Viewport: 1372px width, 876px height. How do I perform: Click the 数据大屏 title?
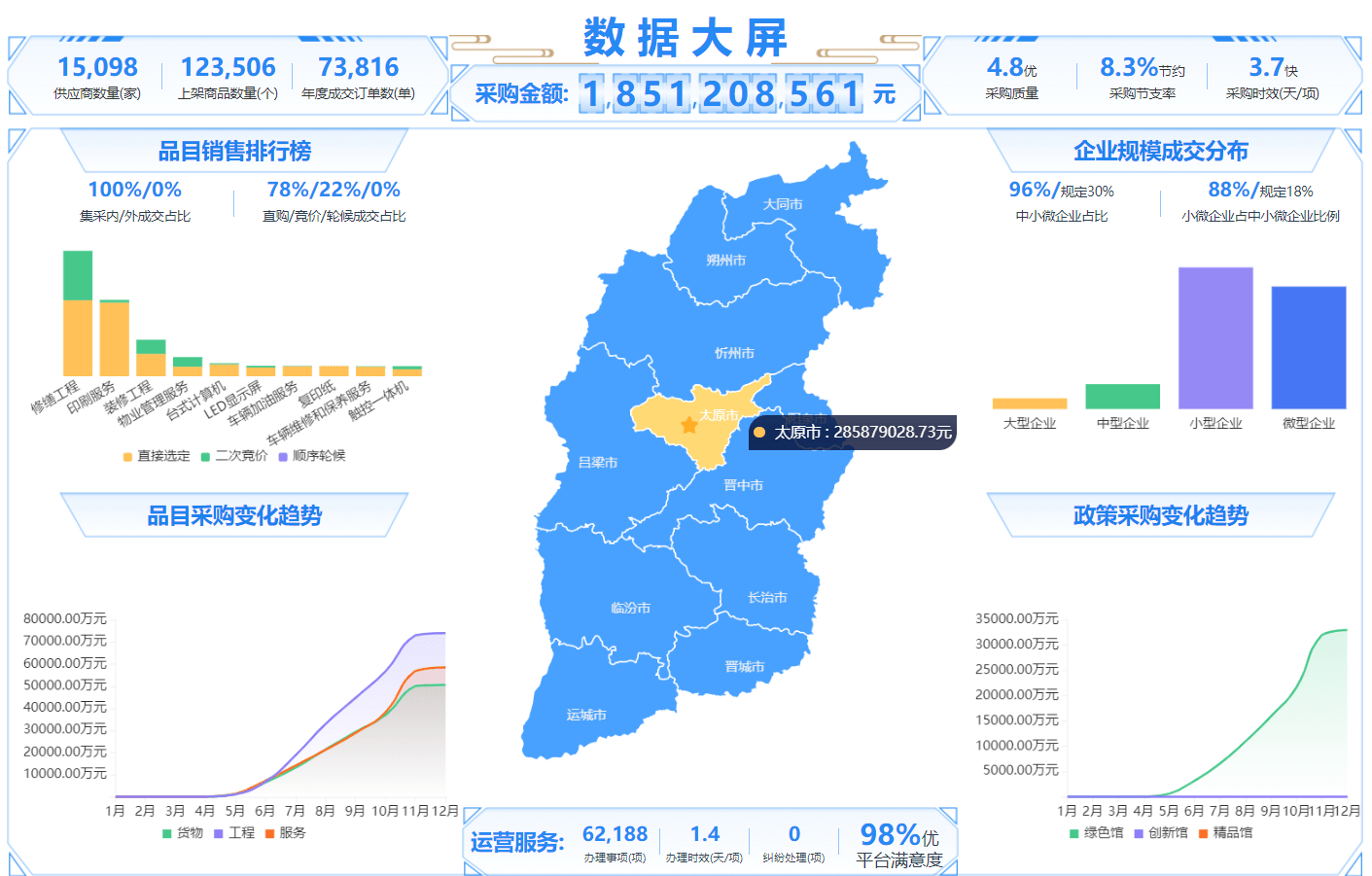pos(686,39)
